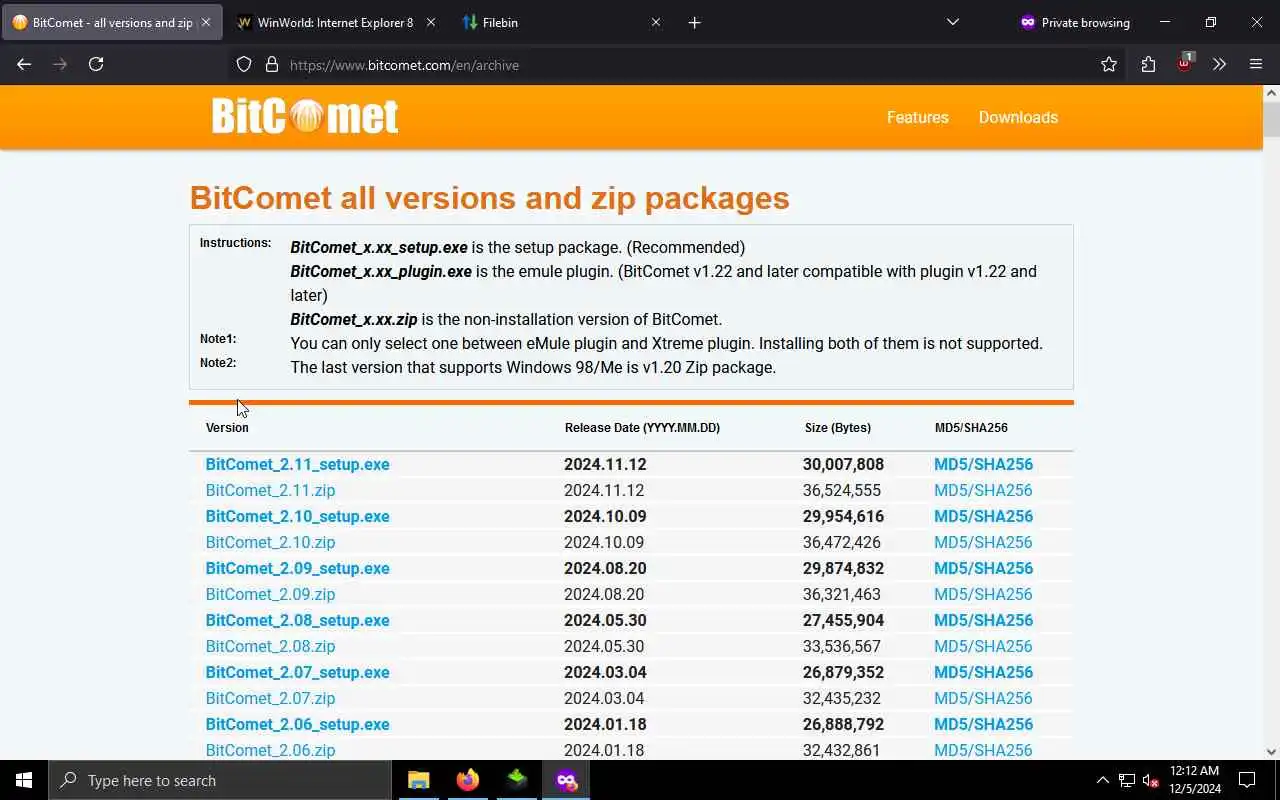Screen dimensions: 1280x800
Task: List all tabs dropdown arrow
Action: (x=953, y=22)
